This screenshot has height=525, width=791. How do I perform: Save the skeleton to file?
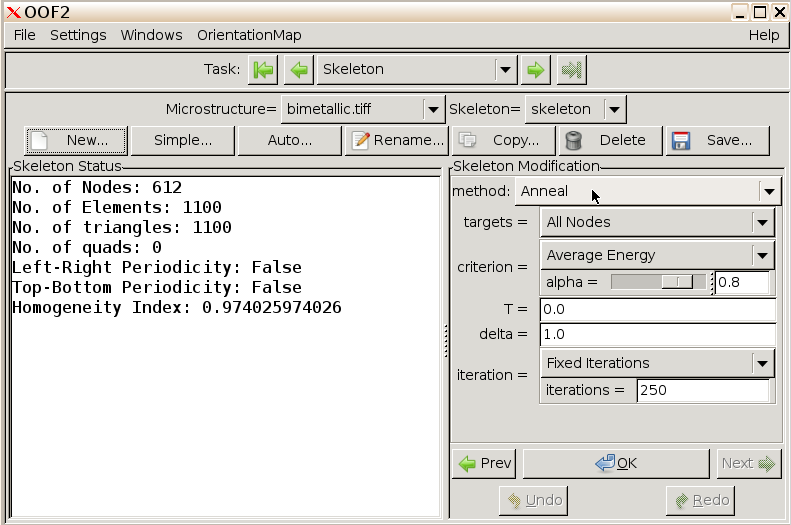coord(717,140)
